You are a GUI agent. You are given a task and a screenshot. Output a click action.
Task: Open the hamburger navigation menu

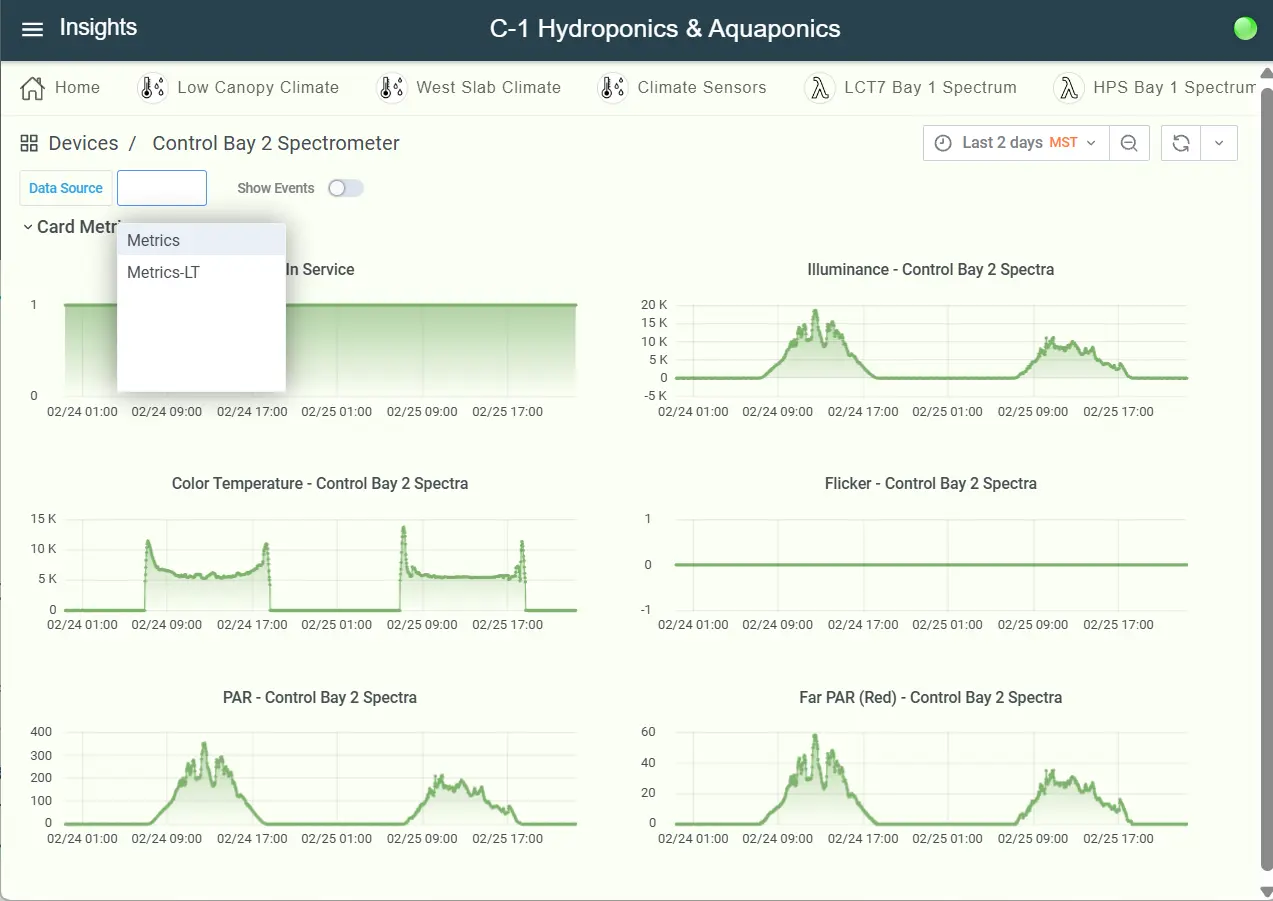(x=32, y=29)
